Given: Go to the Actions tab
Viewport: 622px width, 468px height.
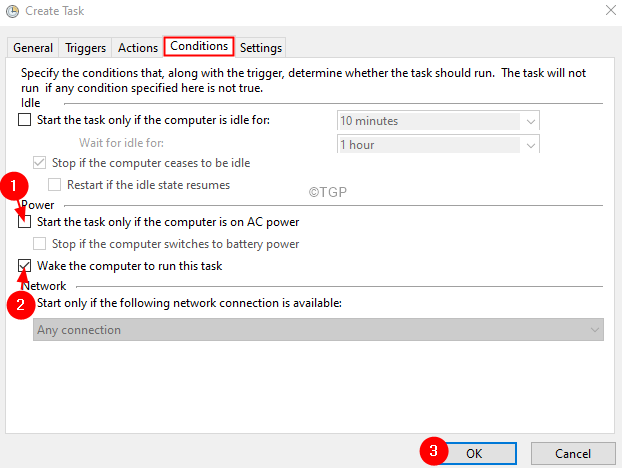Looking at the screenshot, I should pos(138,47).
